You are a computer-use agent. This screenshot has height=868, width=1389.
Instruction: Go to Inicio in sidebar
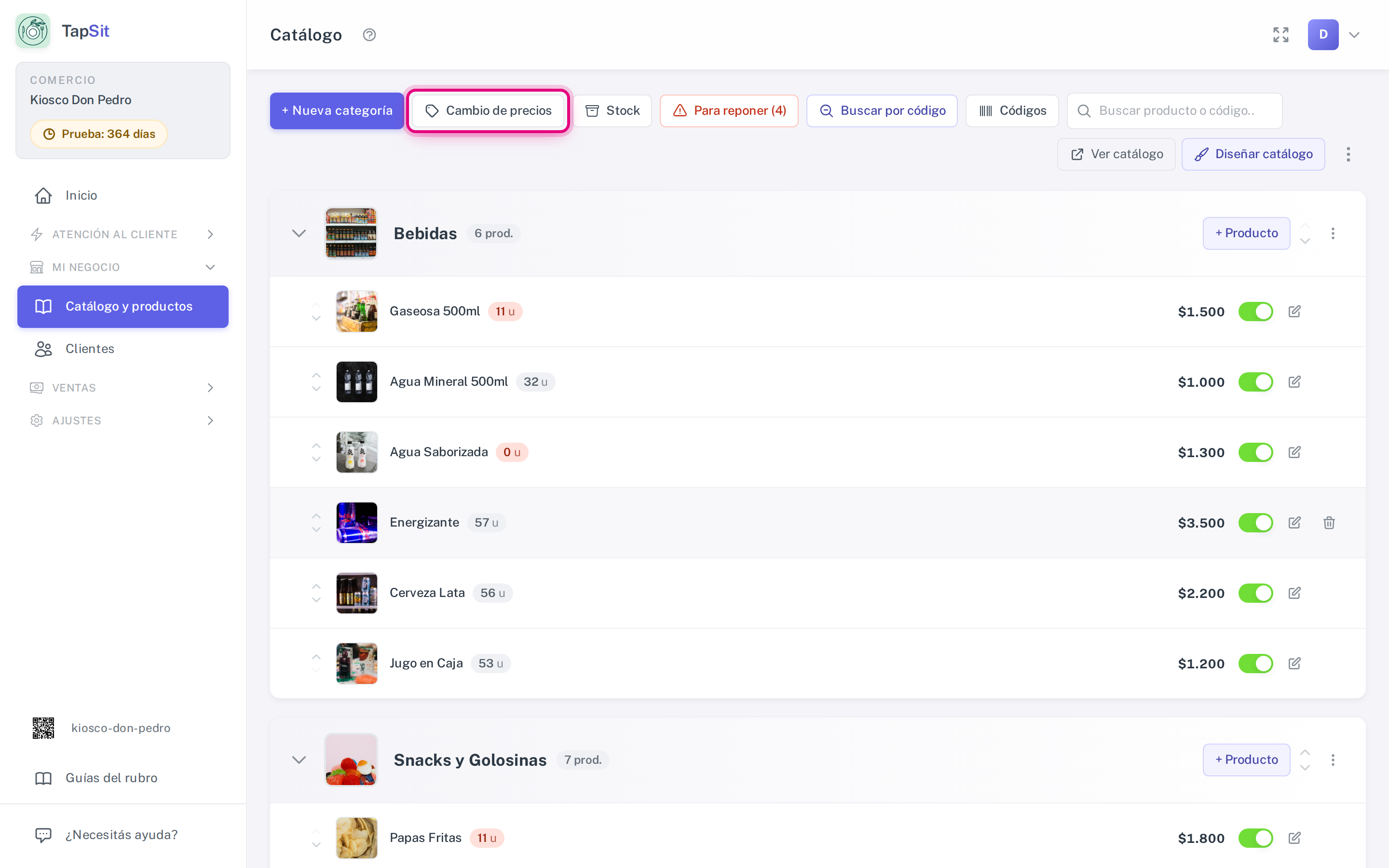click(123, 196)
